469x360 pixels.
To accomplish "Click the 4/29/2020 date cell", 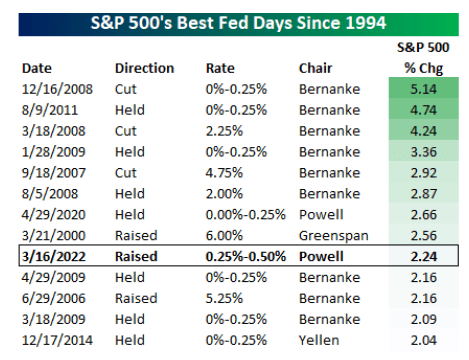I will 54,215.
